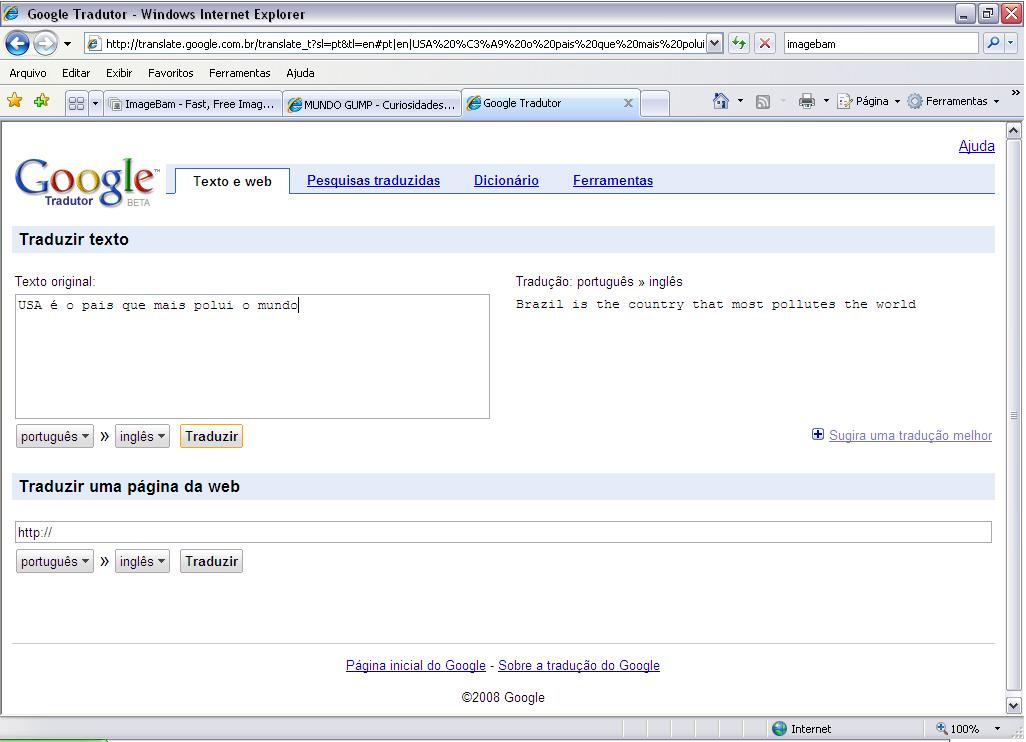This screenshot has width=1026, height=742.
Task: Expand the address bar history dropdown
Action: (715, 44)
